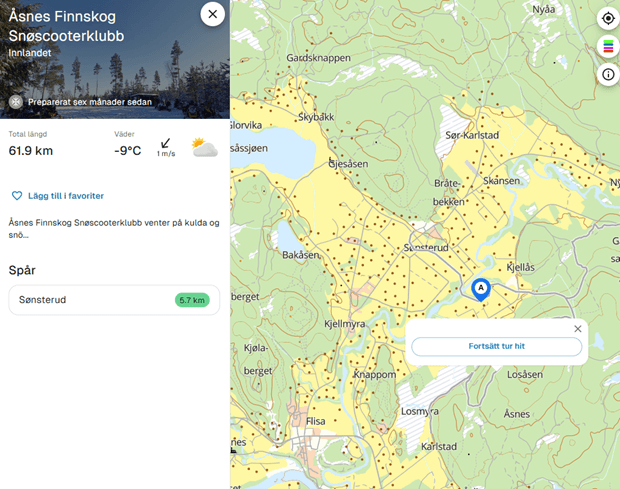Screen dimensions: 620x489
Task: Click the green 5.7 km badge
Action: click(191, 300)
